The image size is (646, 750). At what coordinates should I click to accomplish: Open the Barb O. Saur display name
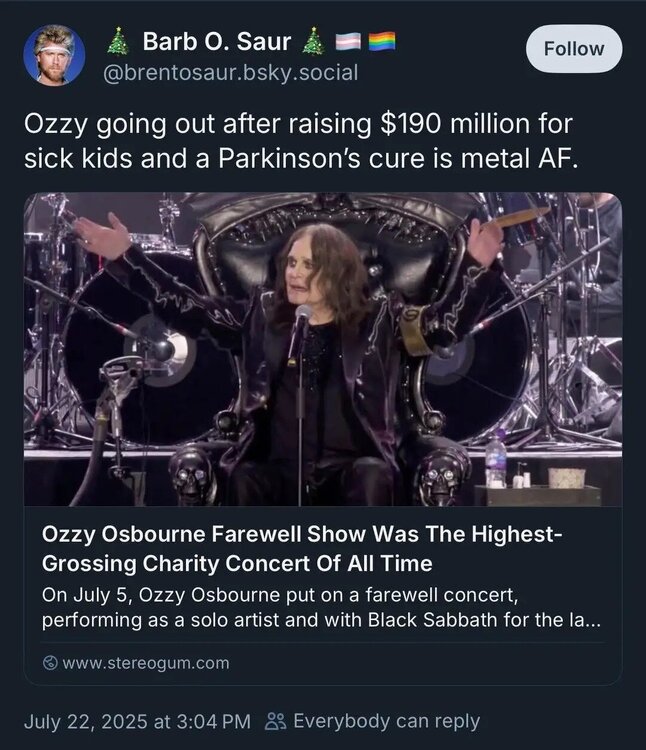pyautogui.click(x=217, y=42)
